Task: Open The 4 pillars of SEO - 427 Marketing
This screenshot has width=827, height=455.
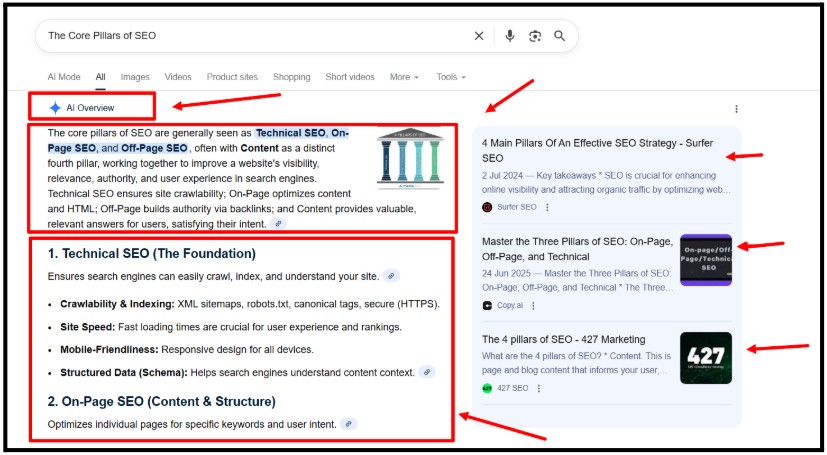Action: tap(563, 339)
